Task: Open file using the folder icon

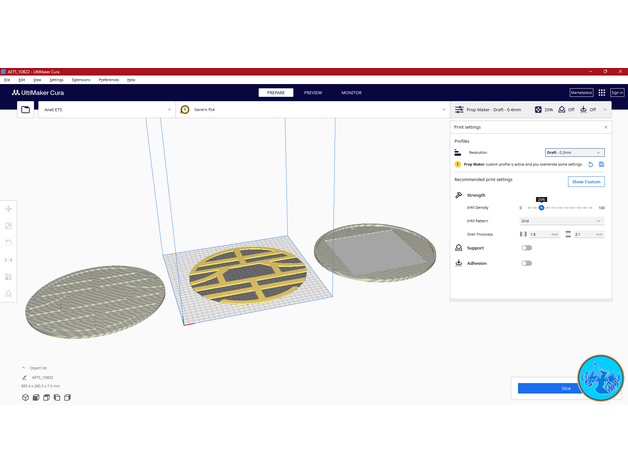Action: [x=25, y=110]
